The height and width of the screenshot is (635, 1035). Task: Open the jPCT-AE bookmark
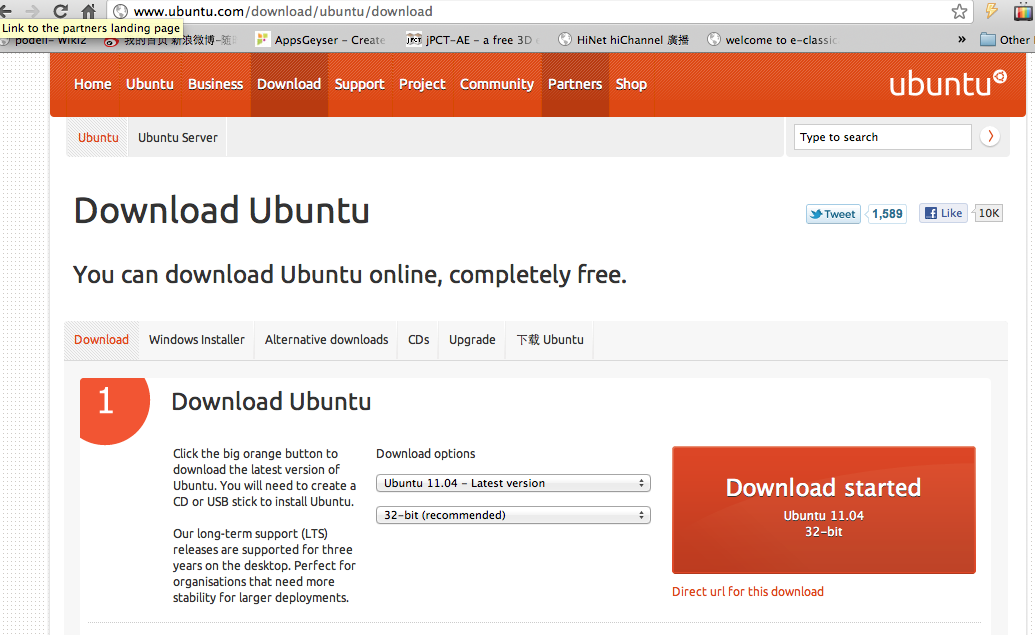pos(472,40)
